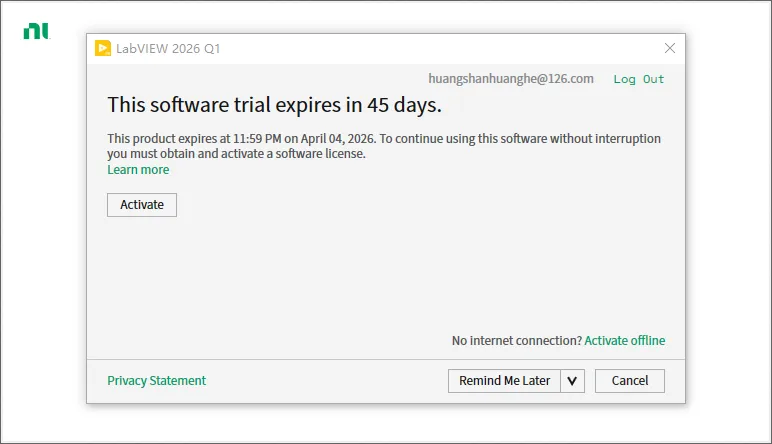
Task: Click the LabVIEW yellow logo icon in title bar
Action: click(103, 48)
